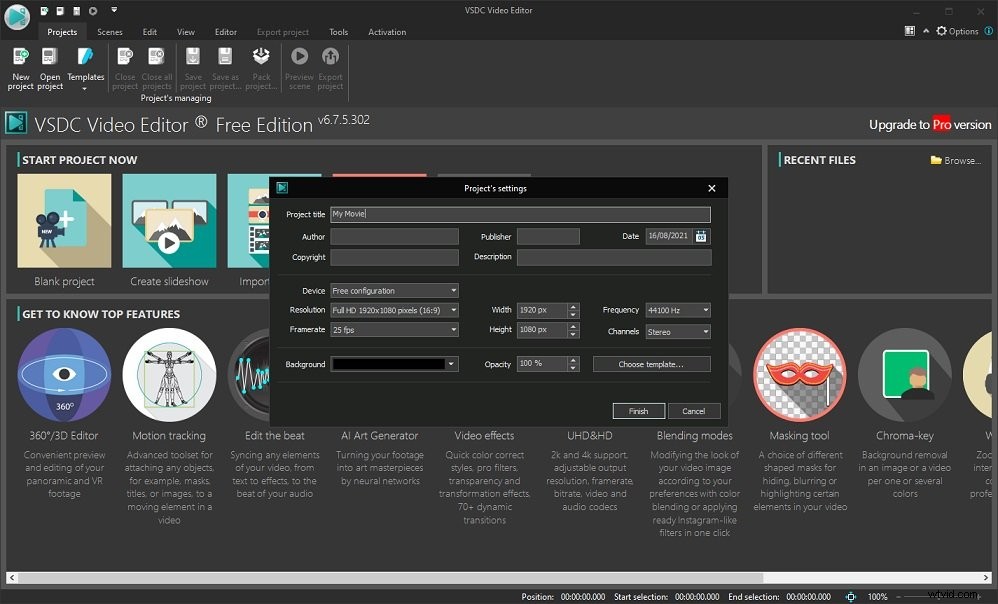Click the Upgrade to Pro version link
998x604 pixels.
[x=929, y=125]
